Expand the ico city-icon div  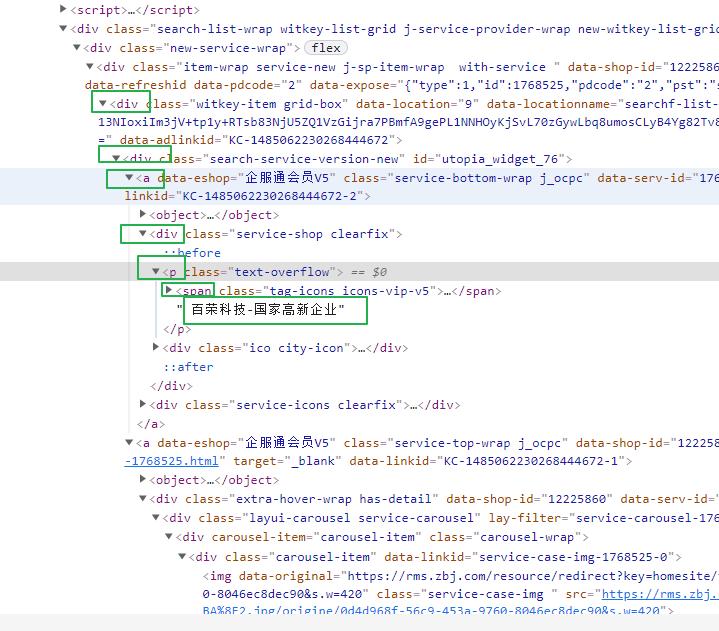[156, 347]
